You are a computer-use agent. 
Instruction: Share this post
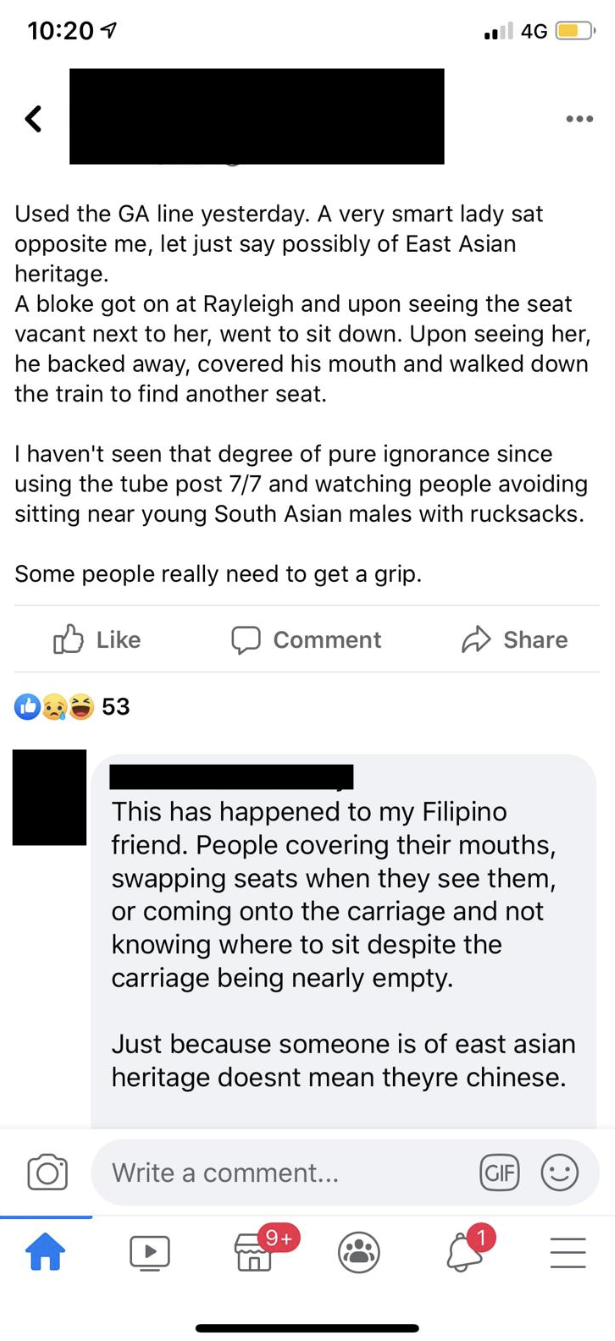514,640
